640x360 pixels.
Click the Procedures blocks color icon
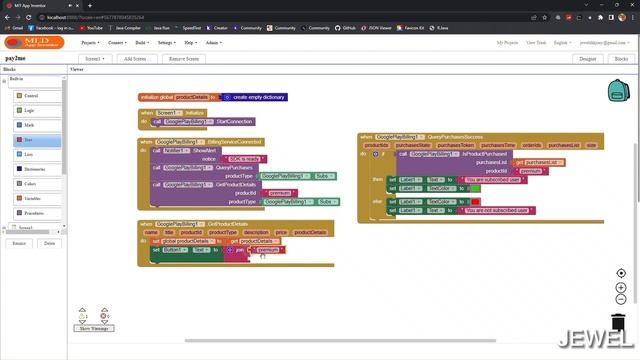[19, 213]
